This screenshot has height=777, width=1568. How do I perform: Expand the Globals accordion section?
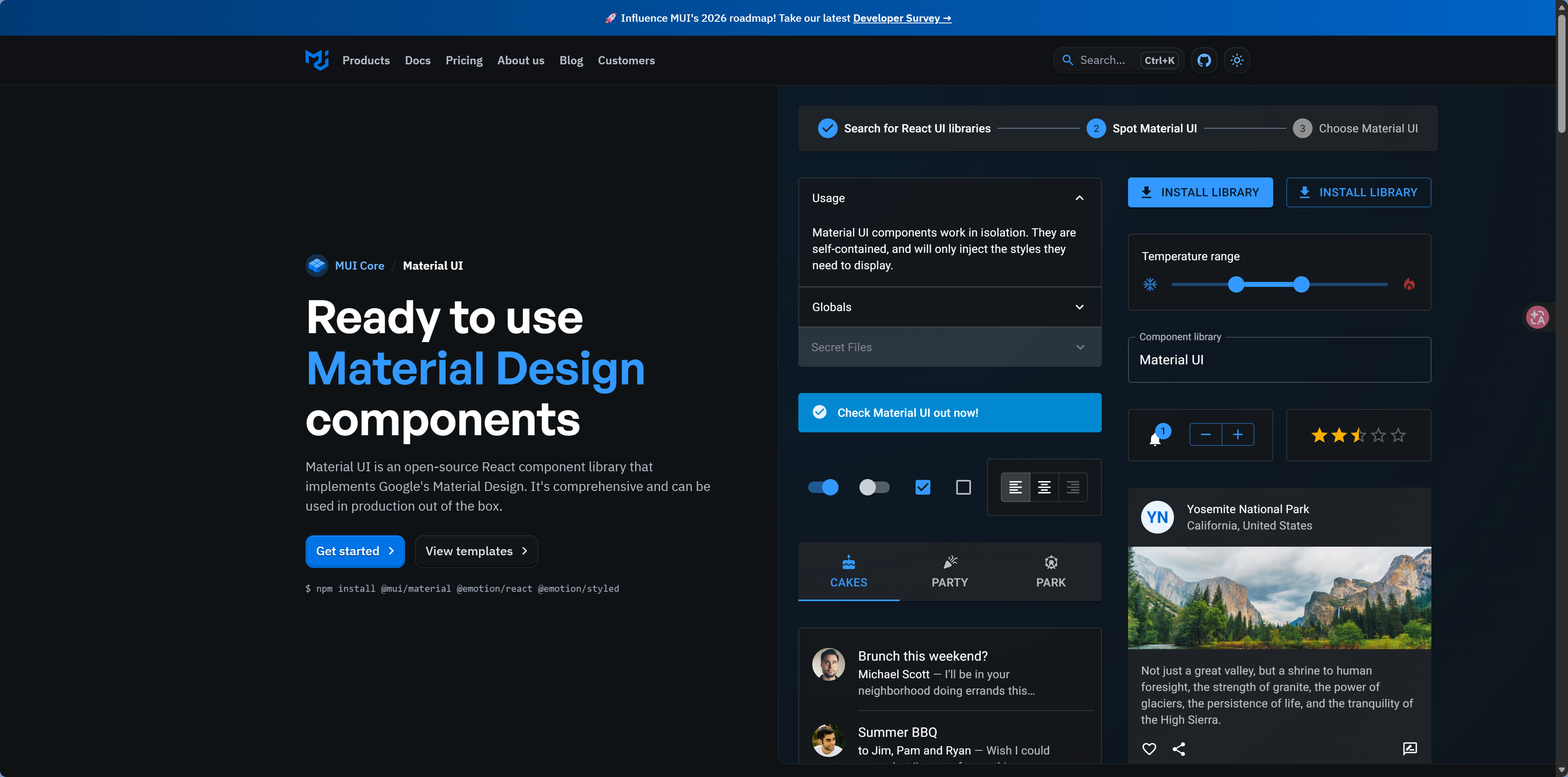click(x=949, y=307)
